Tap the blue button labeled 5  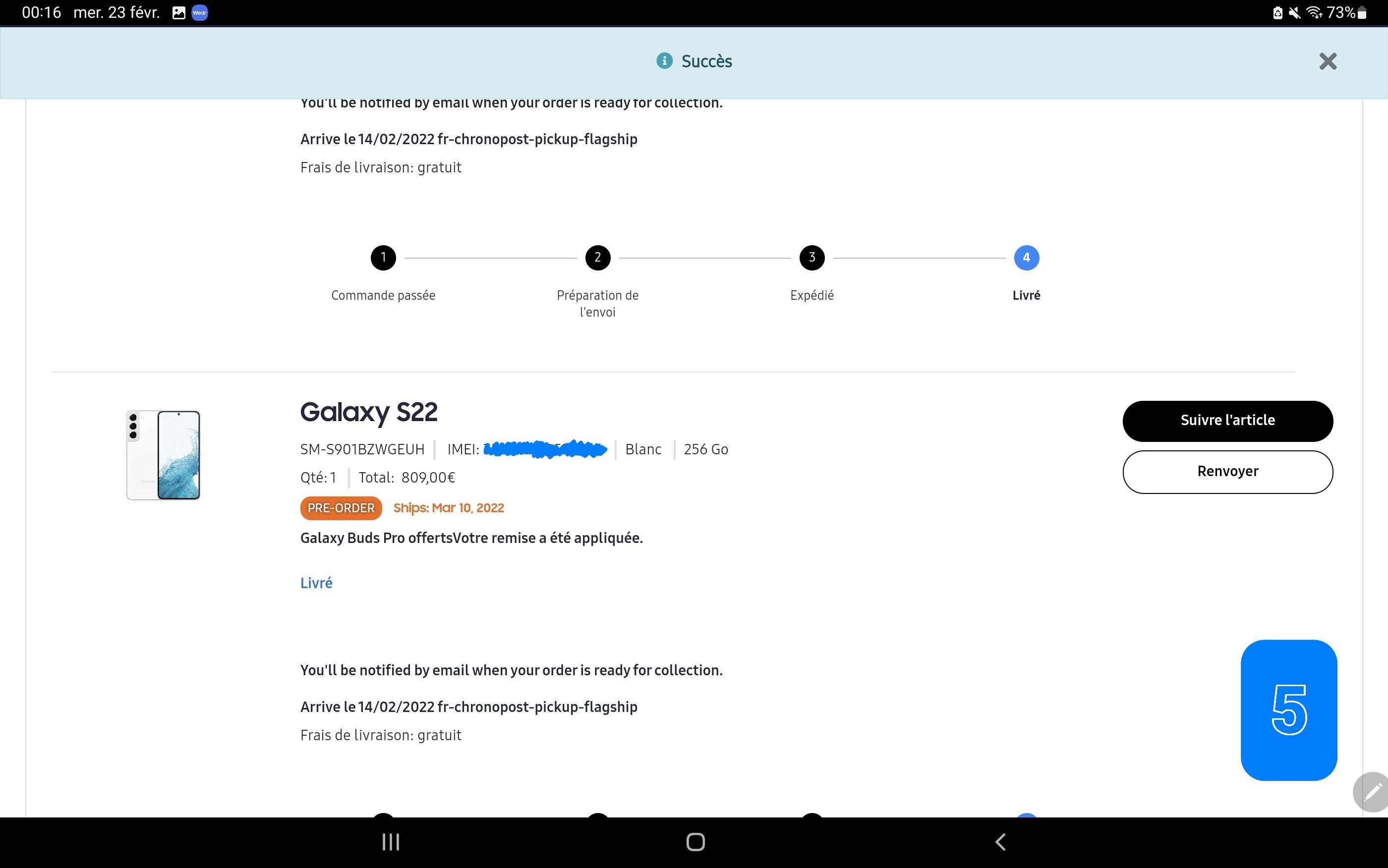tap(1289, 712)
